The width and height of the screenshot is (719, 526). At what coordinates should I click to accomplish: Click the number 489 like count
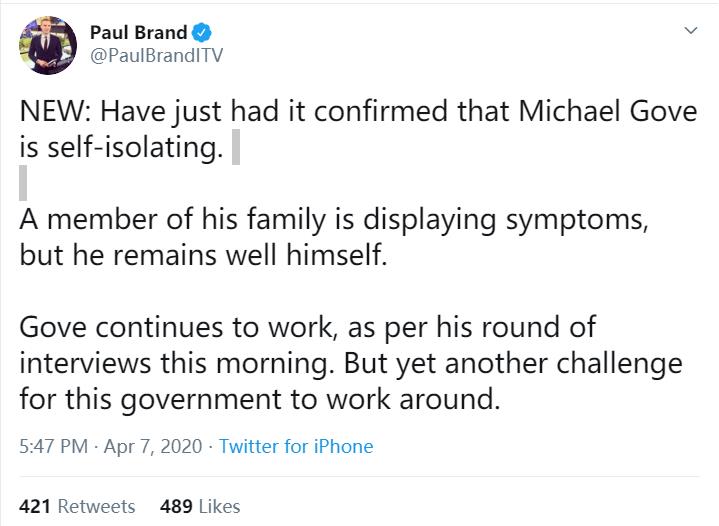pos(176,506)
